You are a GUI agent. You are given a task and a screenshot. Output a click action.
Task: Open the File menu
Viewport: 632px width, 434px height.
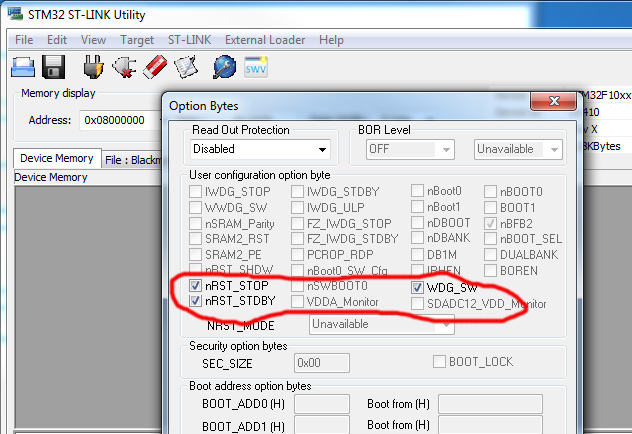tap(24, 40)
